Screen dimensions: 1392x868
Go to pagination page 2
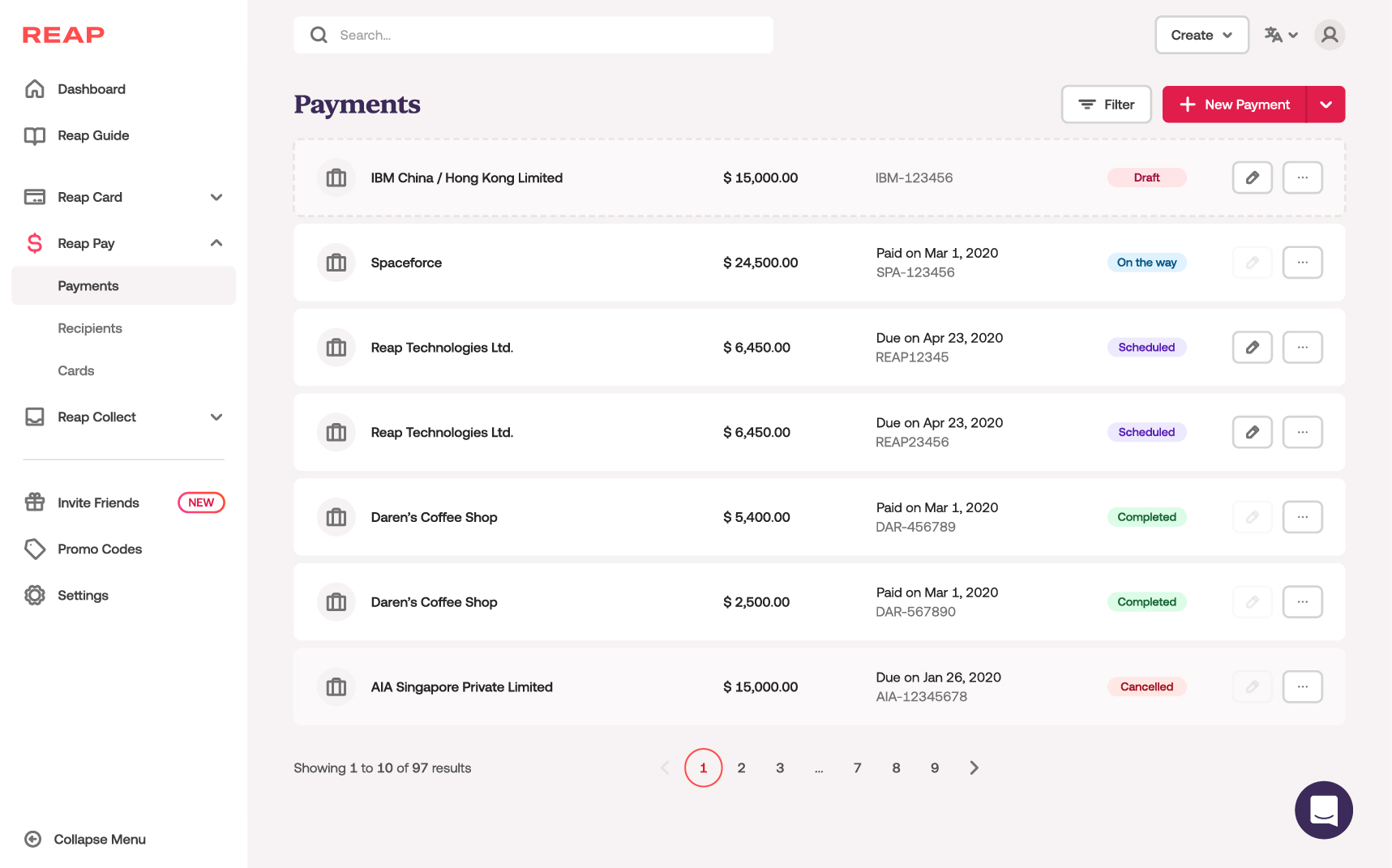tap(741, 768)
